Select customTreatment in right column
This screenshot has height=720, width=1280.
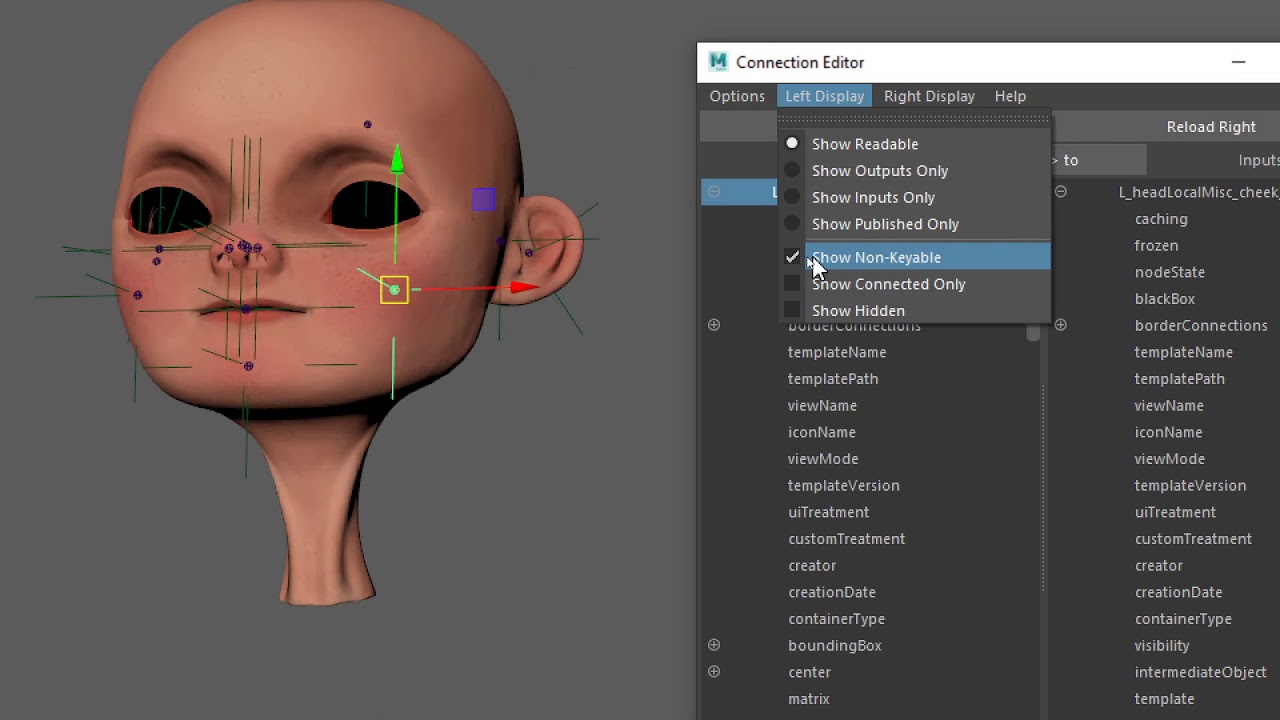click(1193, 539)
